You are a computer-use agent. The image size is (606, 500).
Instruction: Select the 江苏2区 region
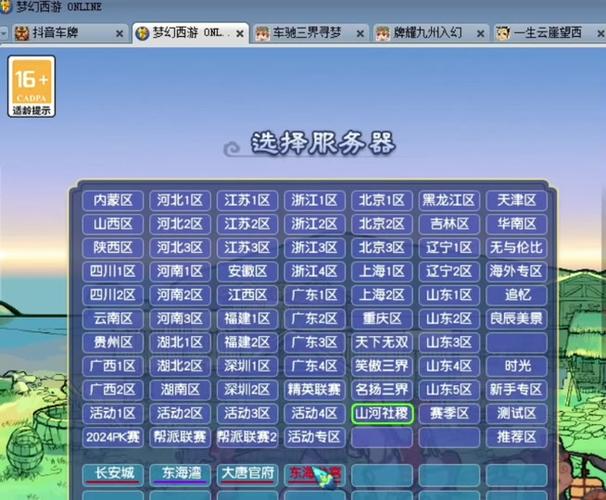pos(247,224)
